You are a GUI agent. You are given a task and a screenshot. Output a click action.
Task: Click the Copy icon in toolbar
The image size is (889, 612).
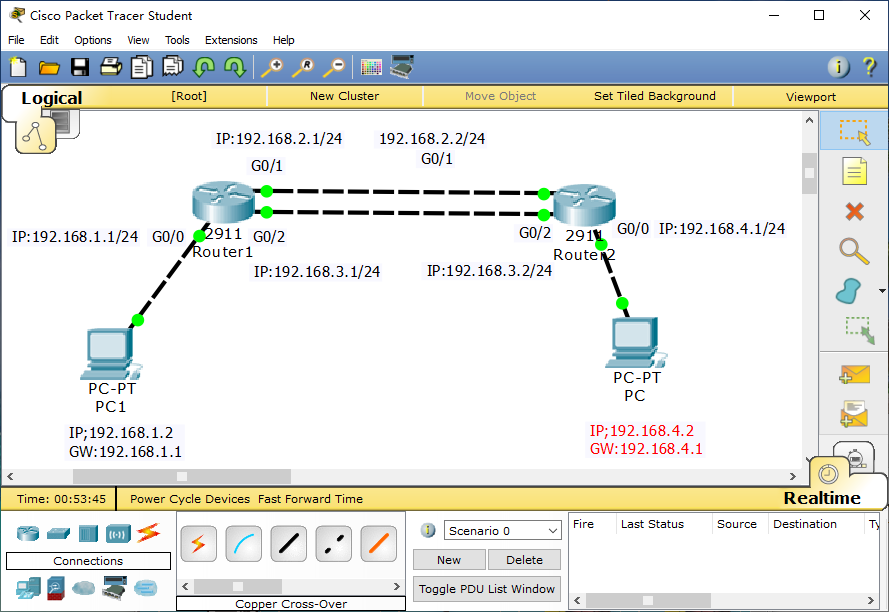pos(142,67)
